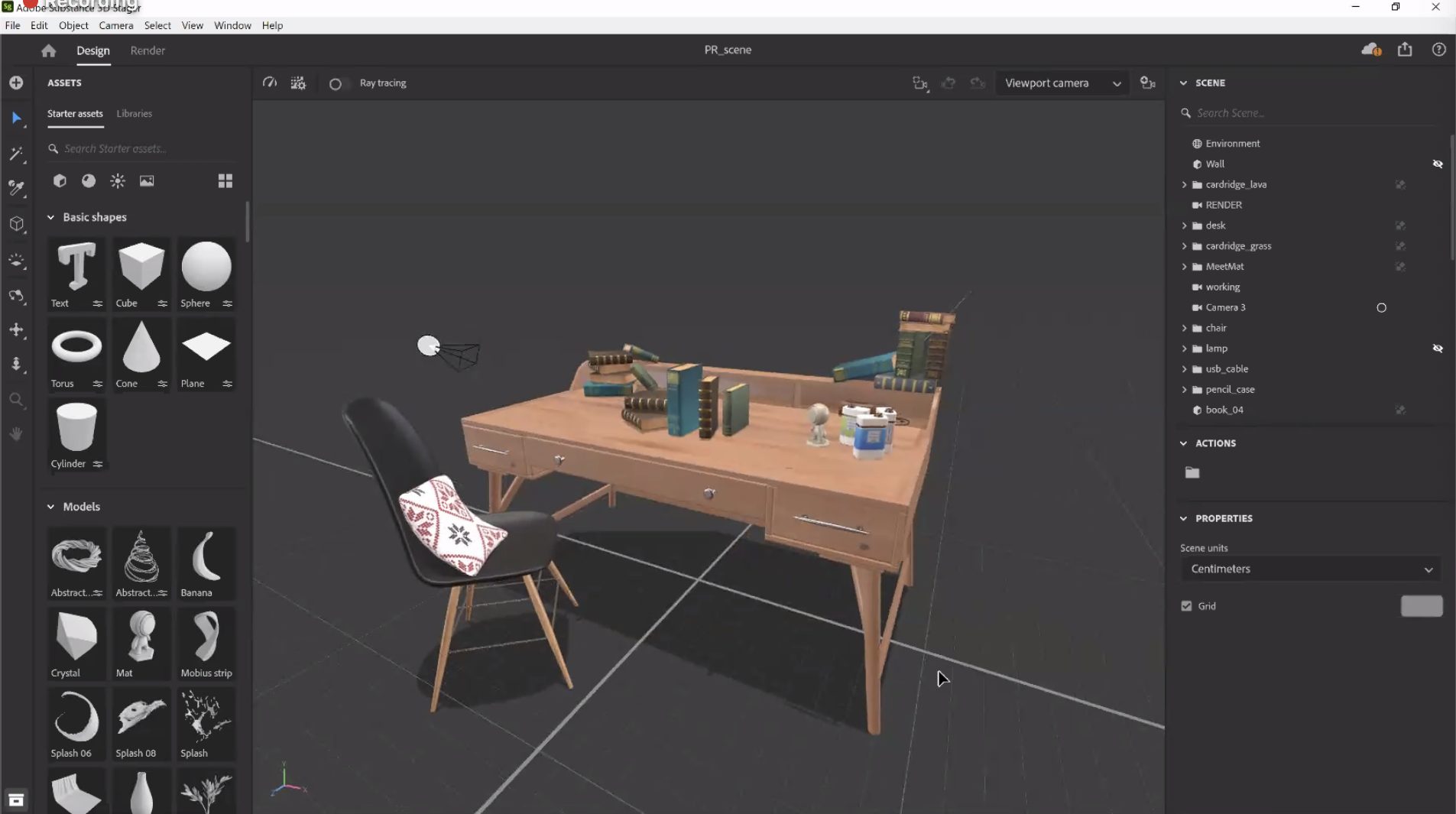Switch assets to grid view icon
This screenshot has width=1456, height=814.
[225, 181]
